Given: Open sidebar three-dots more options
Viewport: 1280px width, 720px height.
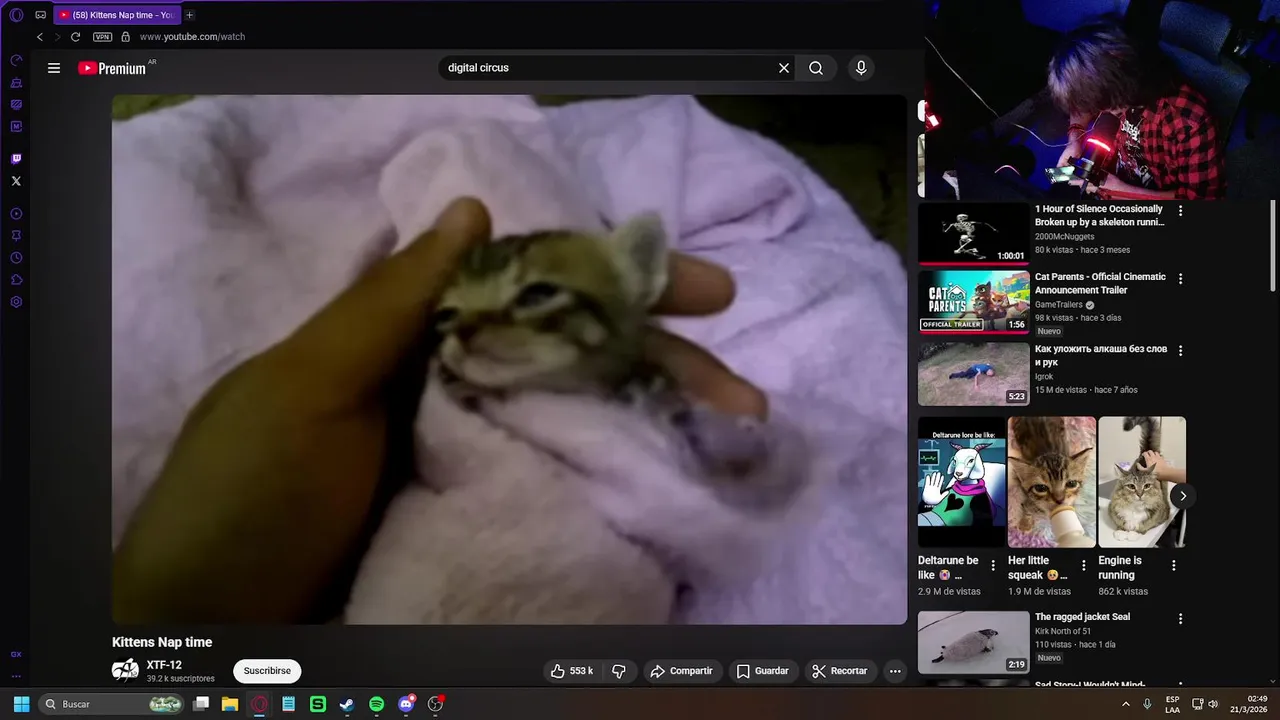Looking at the screenshot, I should [x=16, y=676].
